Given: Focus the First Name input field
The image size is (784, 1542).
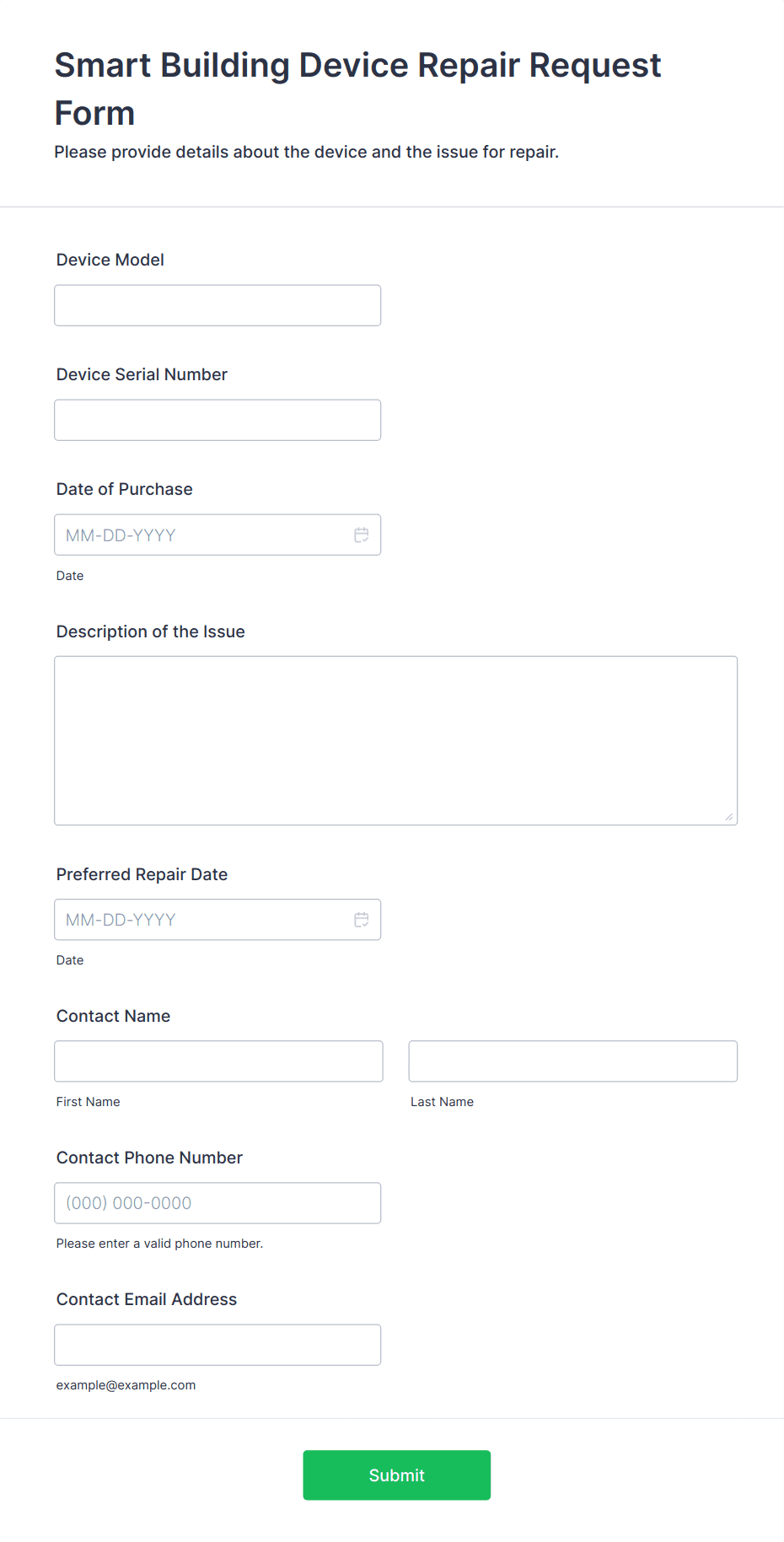Looking at the screenshot, I should [218, 1061].
